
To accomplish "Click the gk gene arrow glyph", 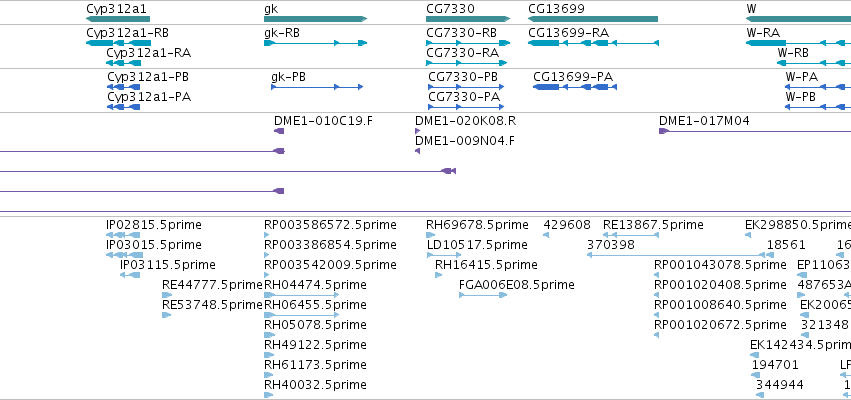I will [315, 19].
